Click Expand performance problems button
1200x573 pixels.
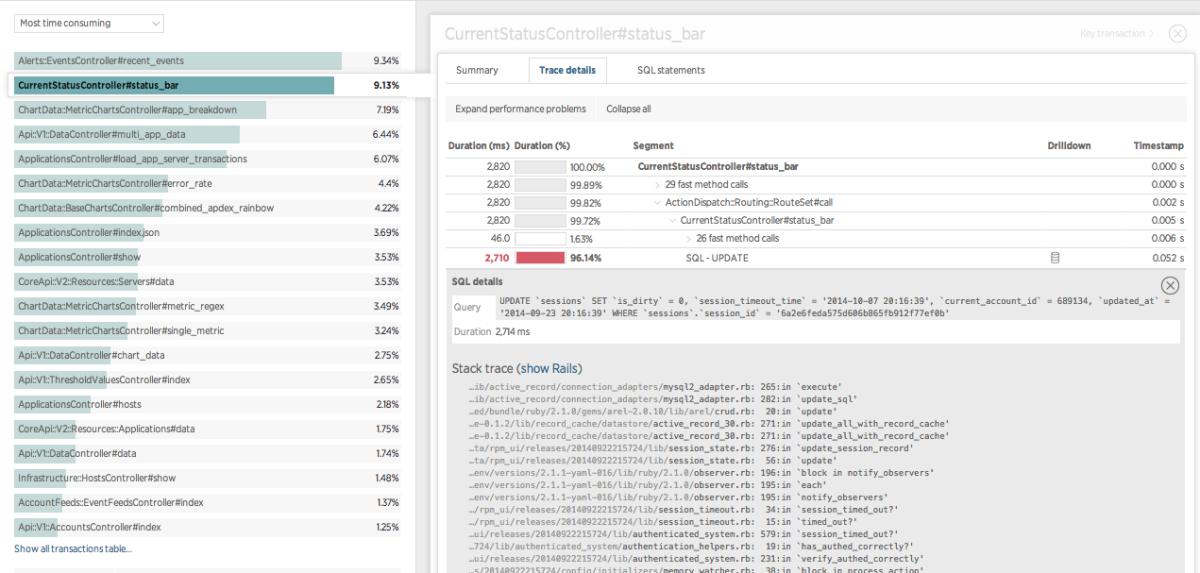click(x=520, y=109)
